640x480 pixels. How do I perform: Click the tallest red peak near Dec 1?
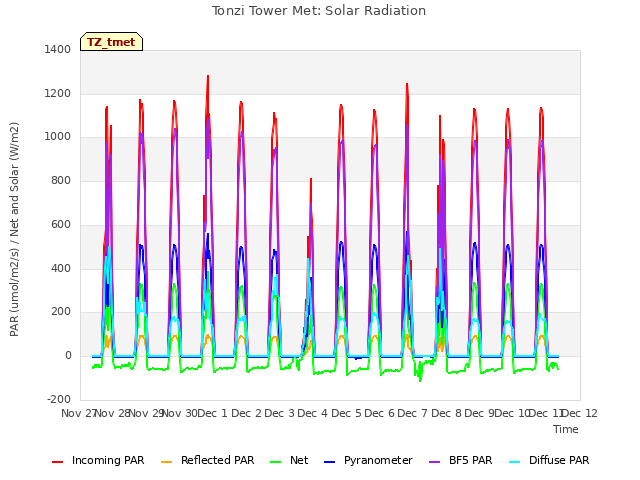tap(208, 76)
